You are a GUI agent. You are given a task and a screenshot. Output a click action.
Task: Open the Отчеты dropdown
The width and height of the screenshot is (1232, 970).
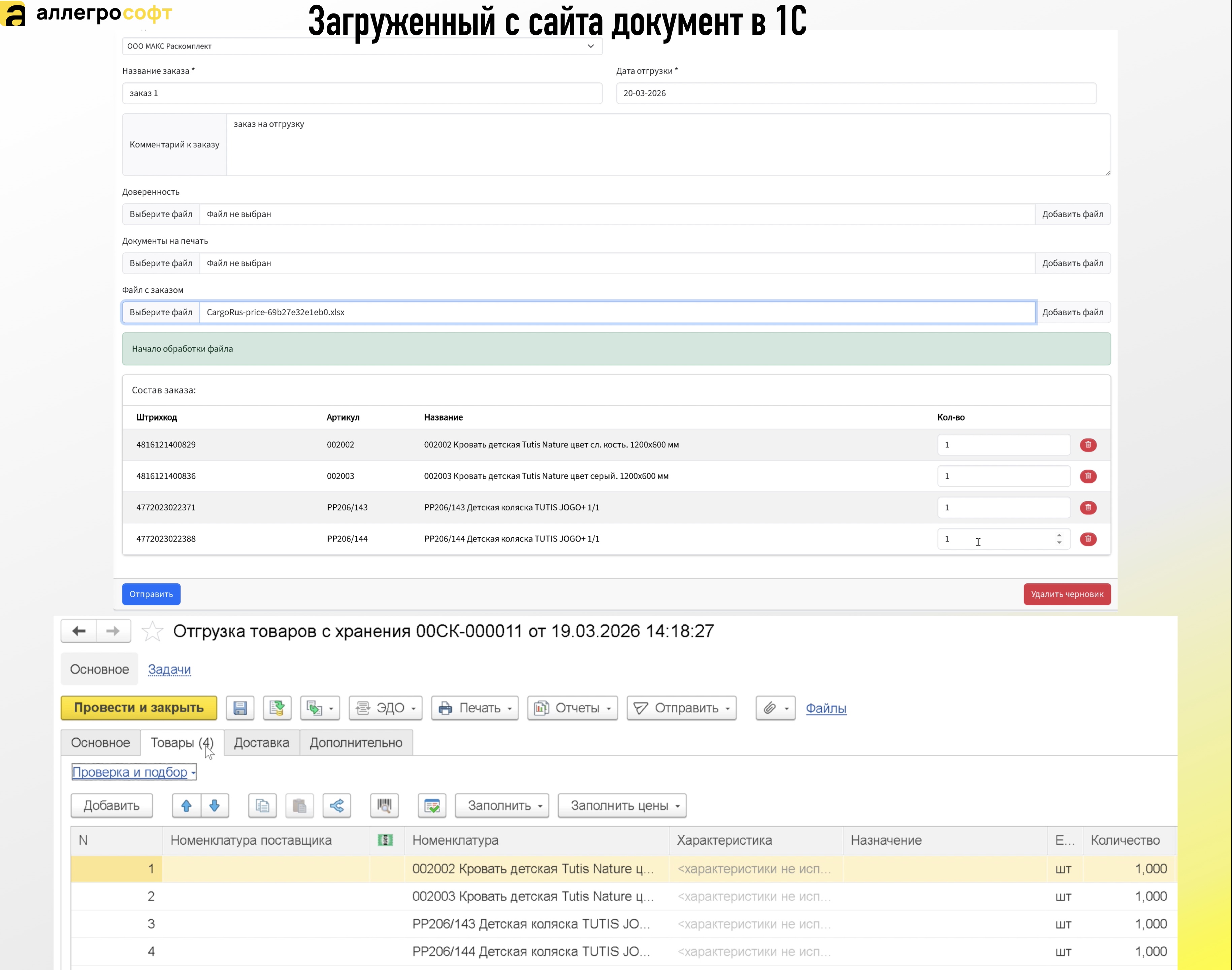[x=572, y=708]
